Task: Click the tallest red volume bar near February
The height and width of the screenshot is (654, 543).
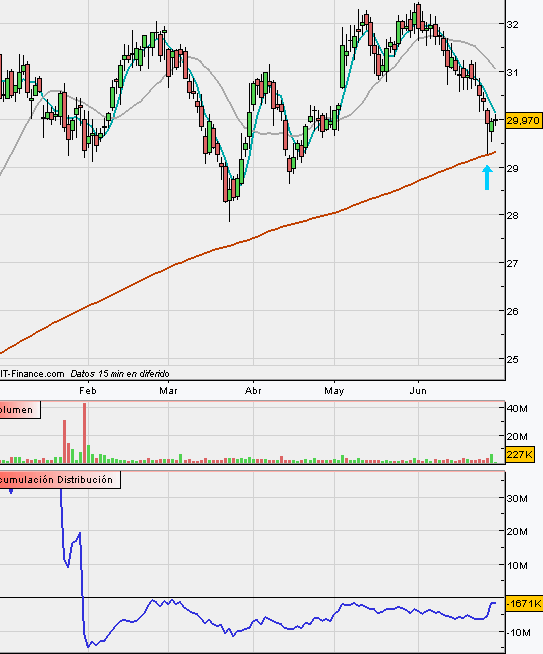Action: pos(85,433)
